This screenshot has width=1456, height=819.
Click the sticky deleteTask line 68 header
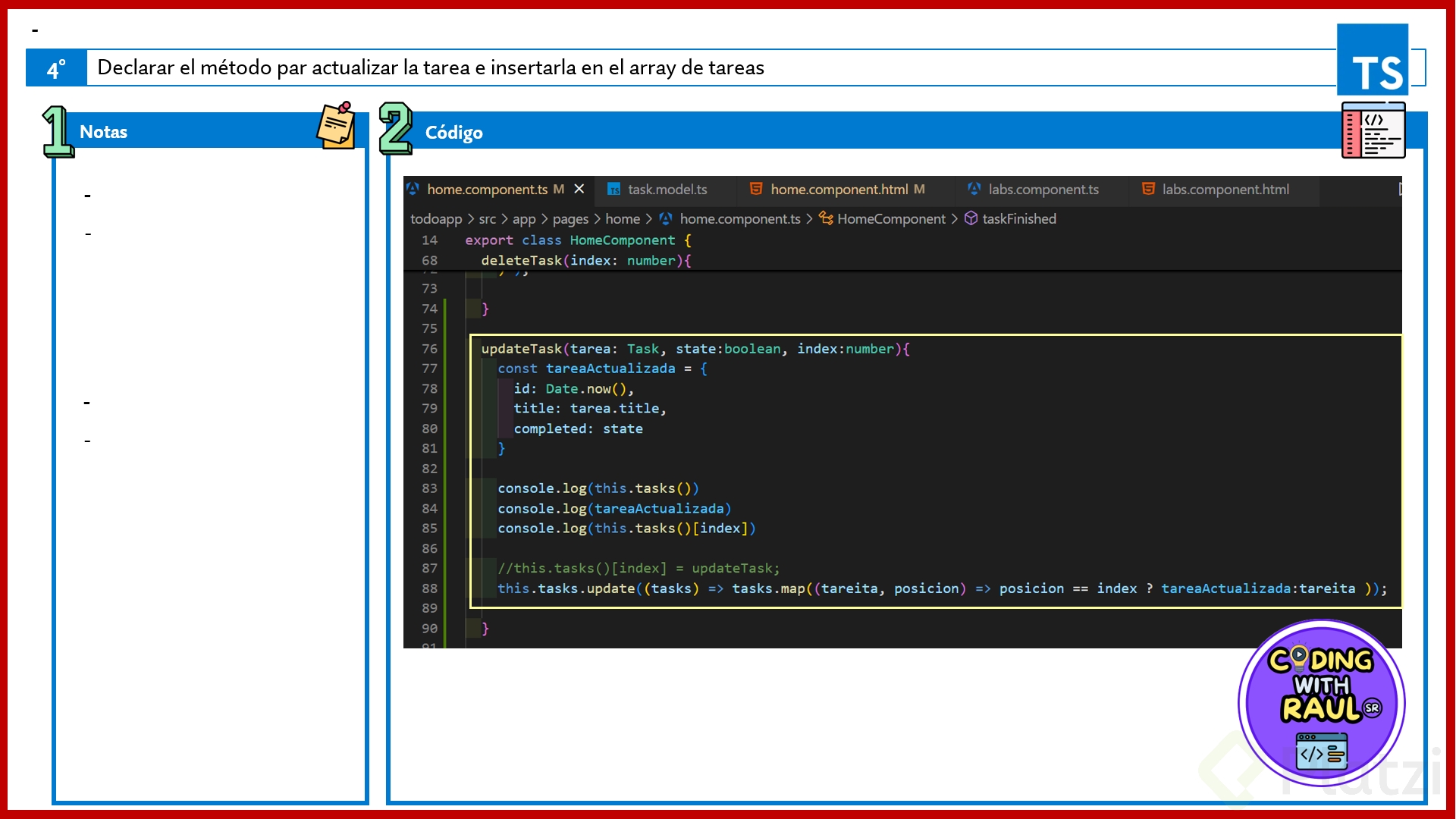(x=585, y=260)
